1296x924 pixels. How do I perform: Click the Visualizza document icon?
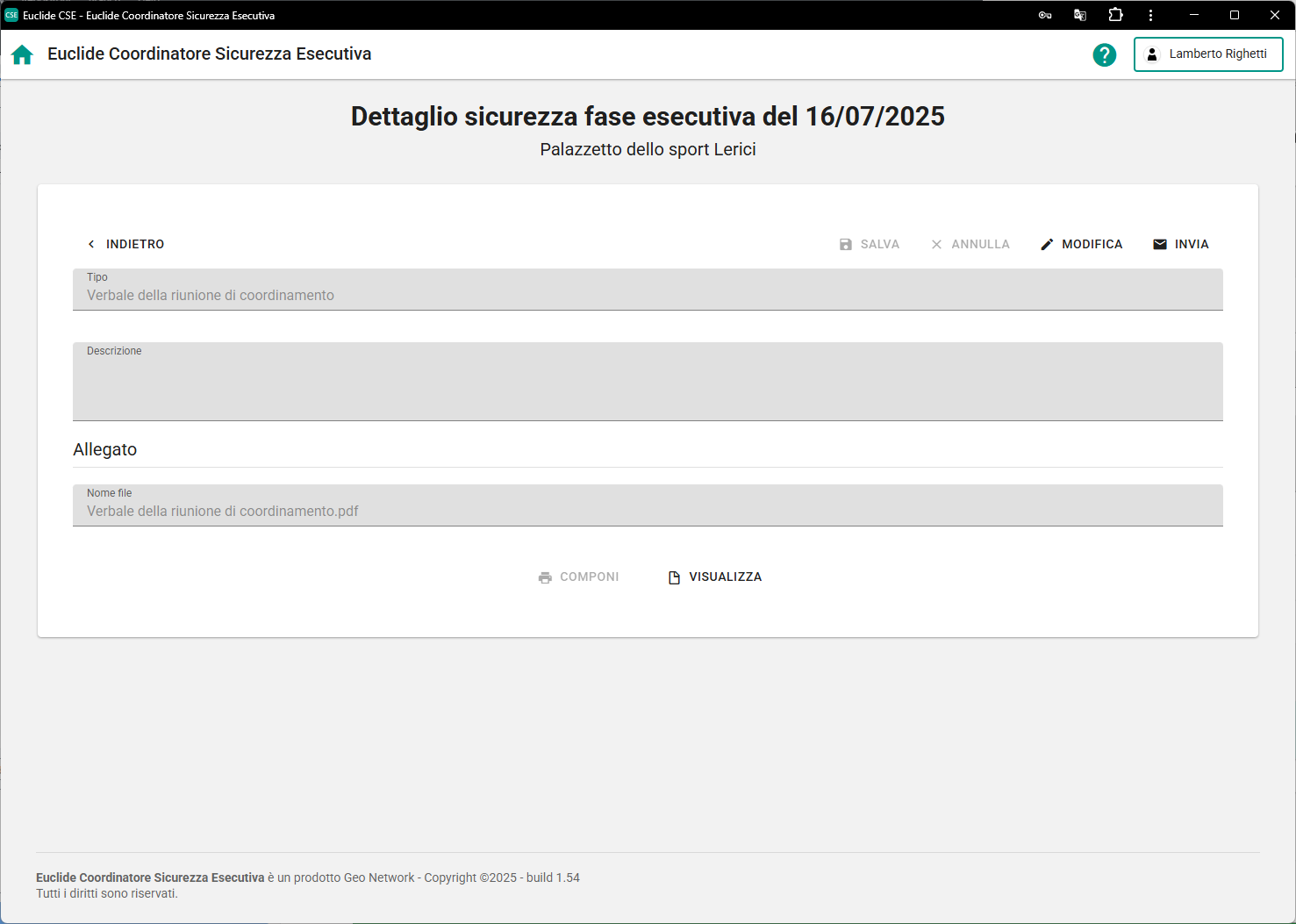(674, 577)
